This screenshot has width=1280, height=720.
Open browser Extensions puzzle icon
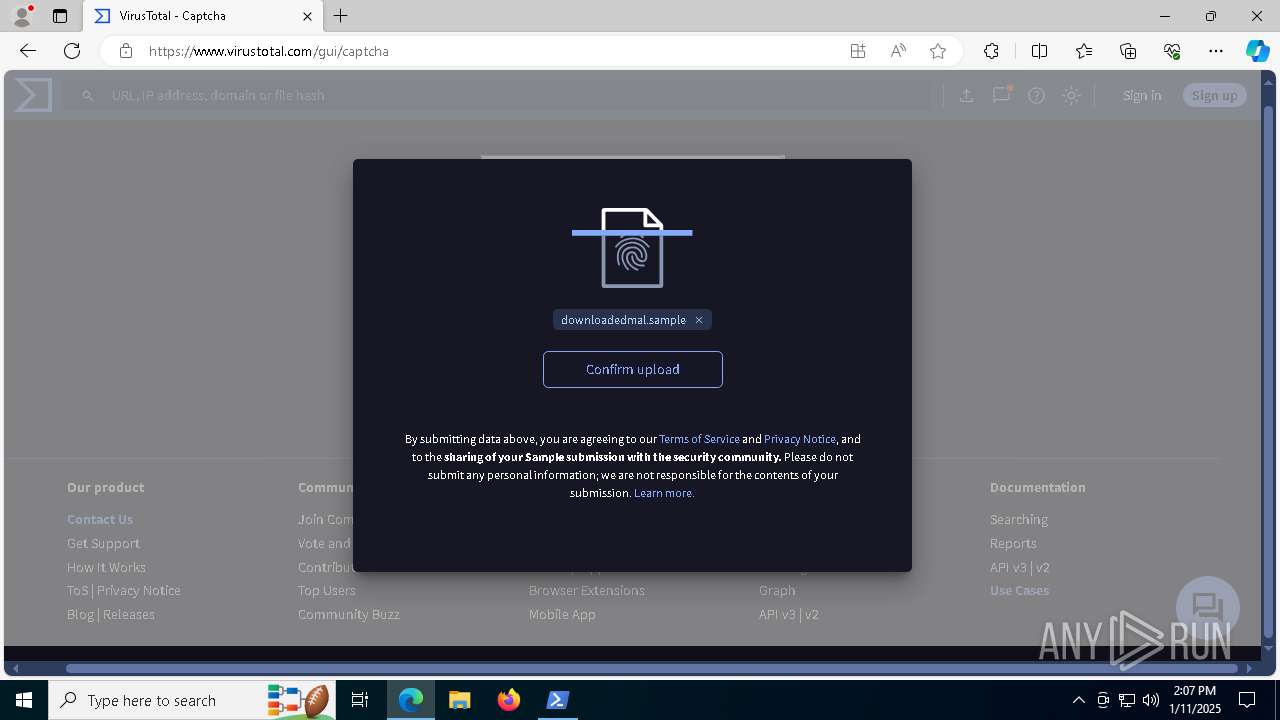(x=991, y=51)
